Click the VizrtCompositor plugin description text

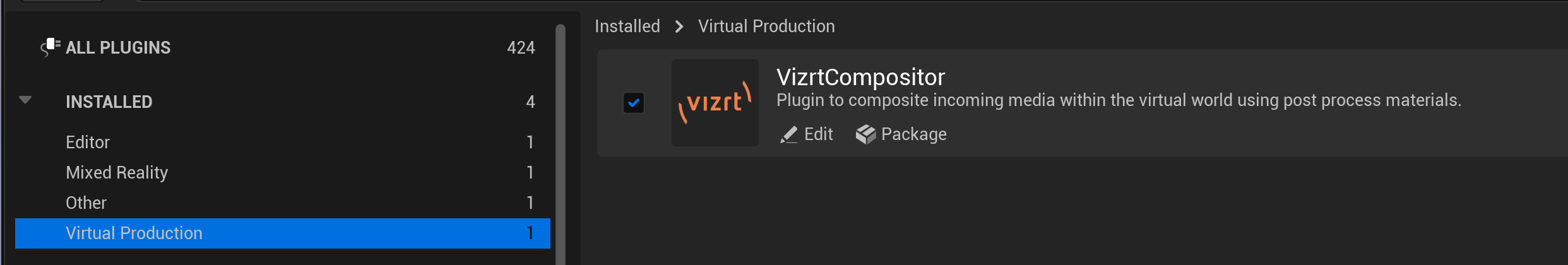click(1118, 100)
